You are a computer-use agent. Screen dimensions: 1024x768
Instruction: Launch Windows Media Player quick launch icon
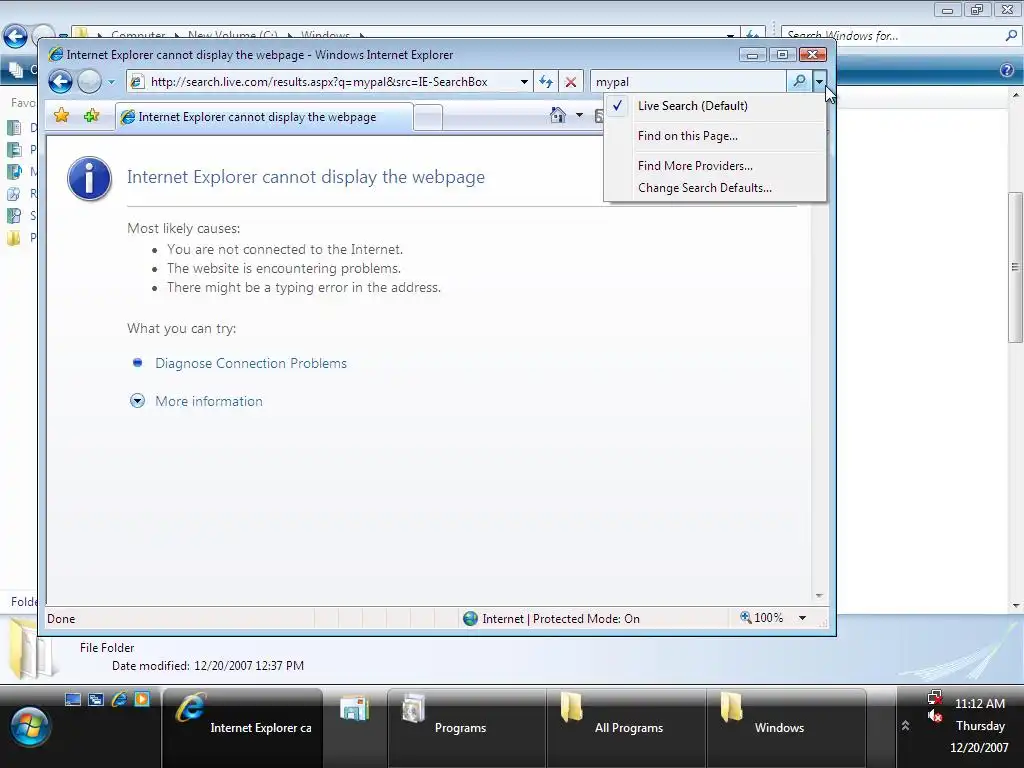pos(142,699)
